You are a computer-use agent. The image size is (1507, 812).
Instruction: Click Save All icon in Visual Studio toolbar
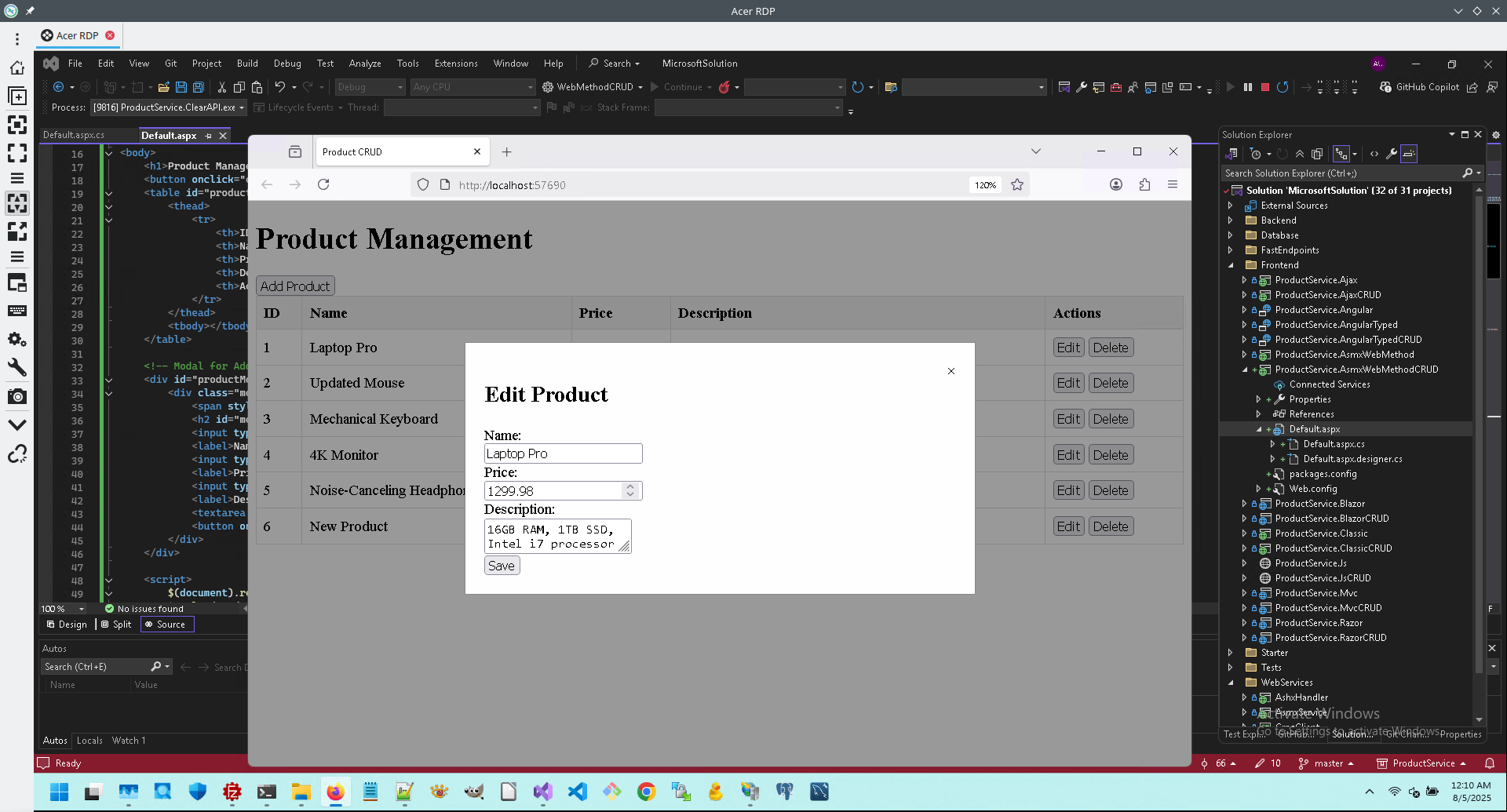[x=199, y=87]
